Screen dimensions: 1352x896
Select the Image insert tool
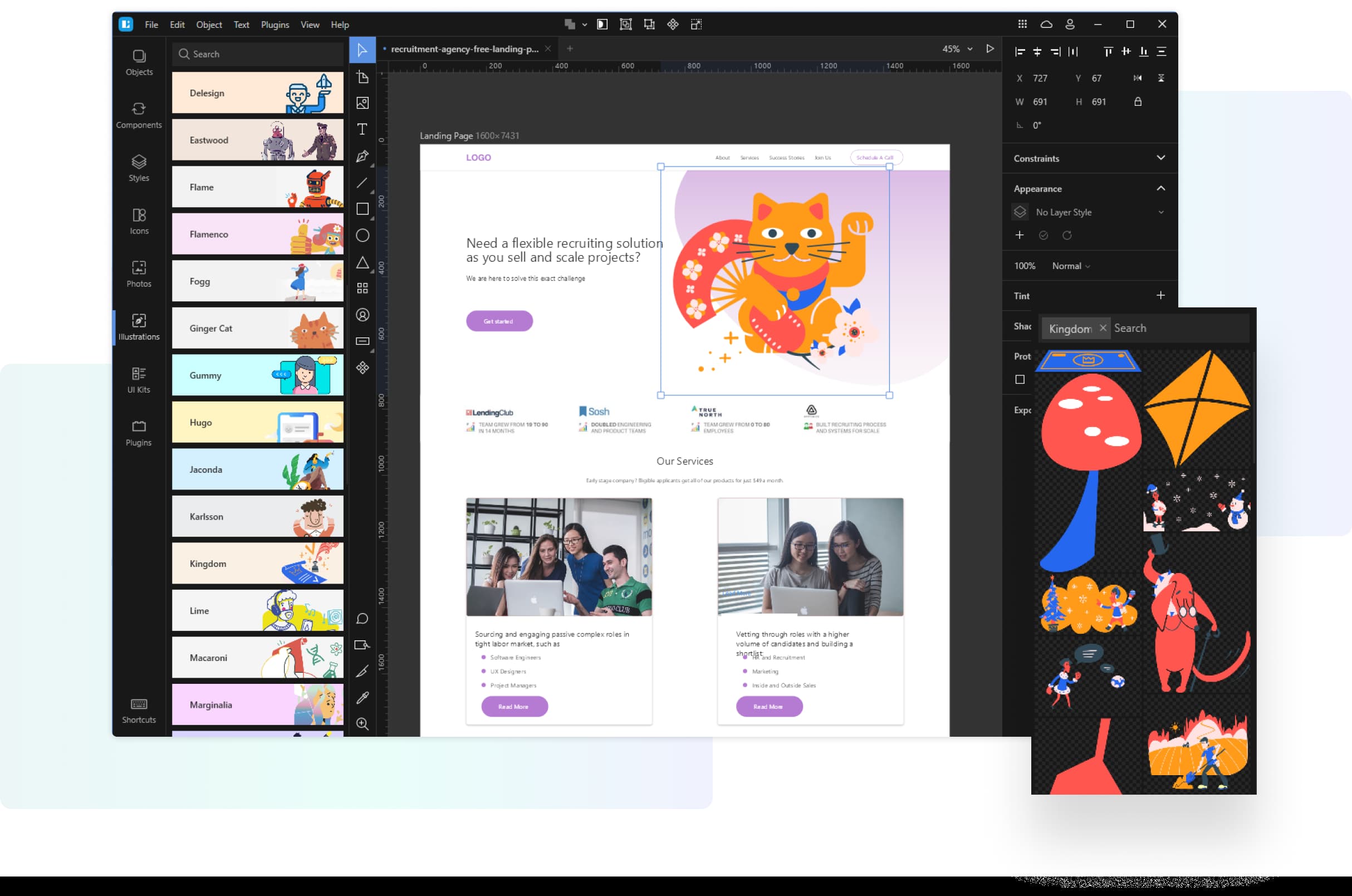coord(363,103)
